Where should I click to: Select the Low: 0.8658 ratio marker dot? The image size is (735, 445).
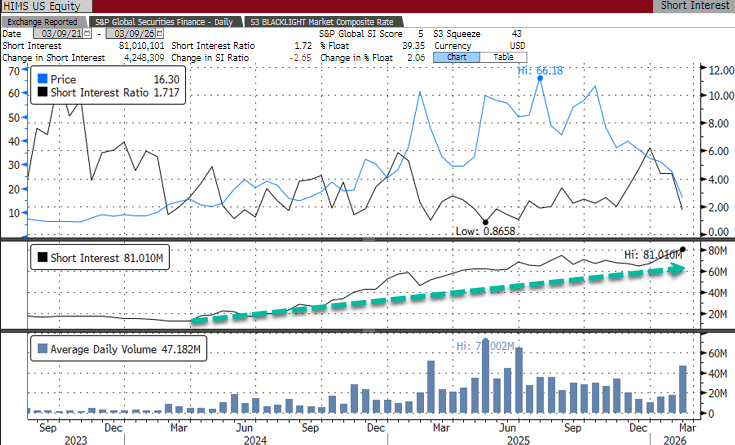pyautogui.click(x=485, y=222)
